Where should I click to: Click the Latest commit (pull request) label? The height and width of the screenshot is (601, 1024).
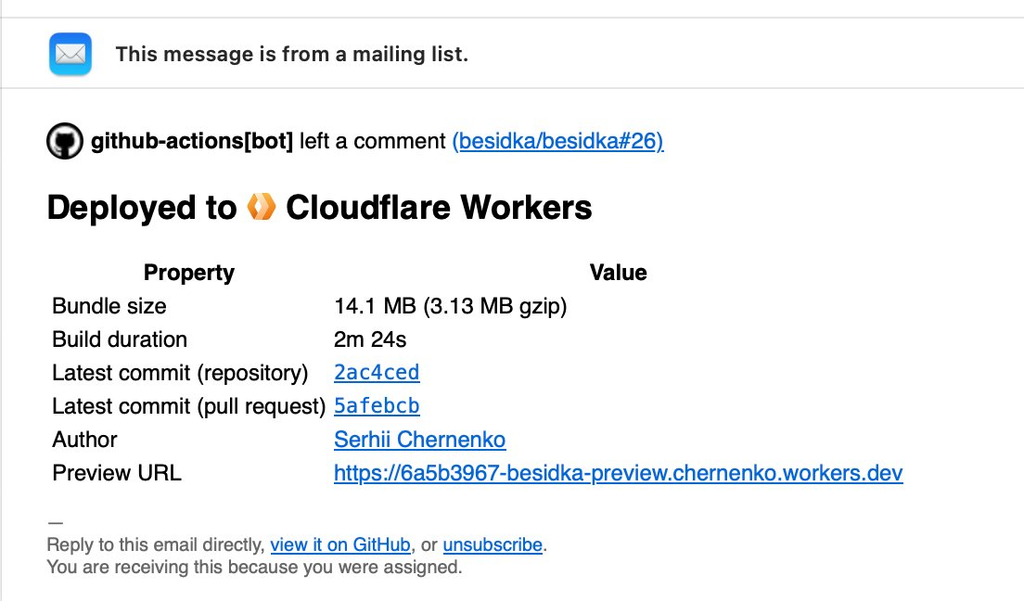tap(189, 406)
